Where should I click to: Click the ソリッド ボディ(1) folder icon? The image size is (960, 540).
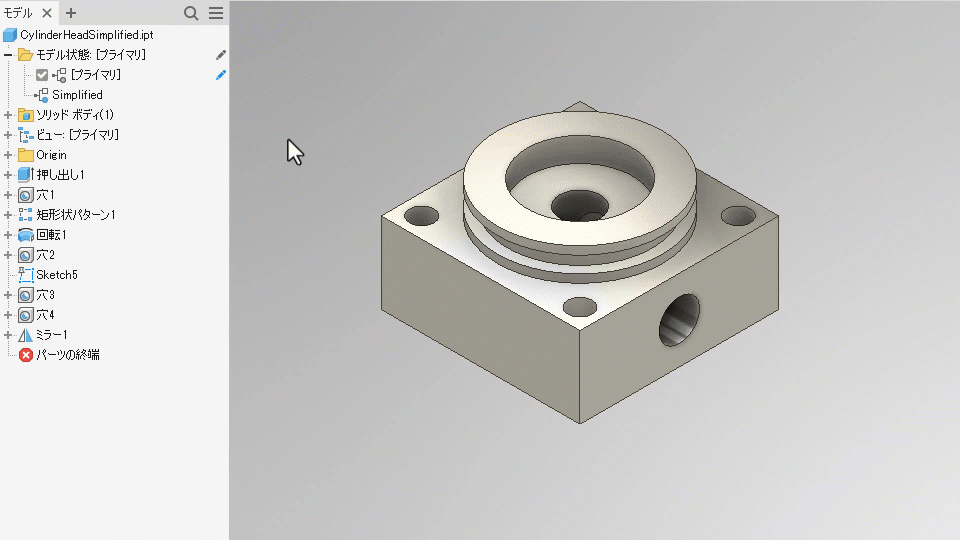(x=25, y=114)
